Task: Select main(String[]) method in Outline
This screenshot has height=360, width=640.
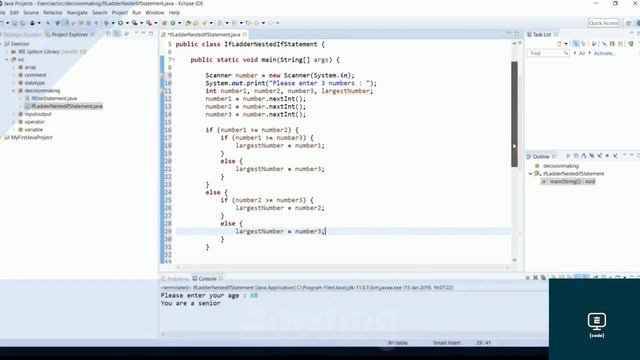Action: click(572, 182)
